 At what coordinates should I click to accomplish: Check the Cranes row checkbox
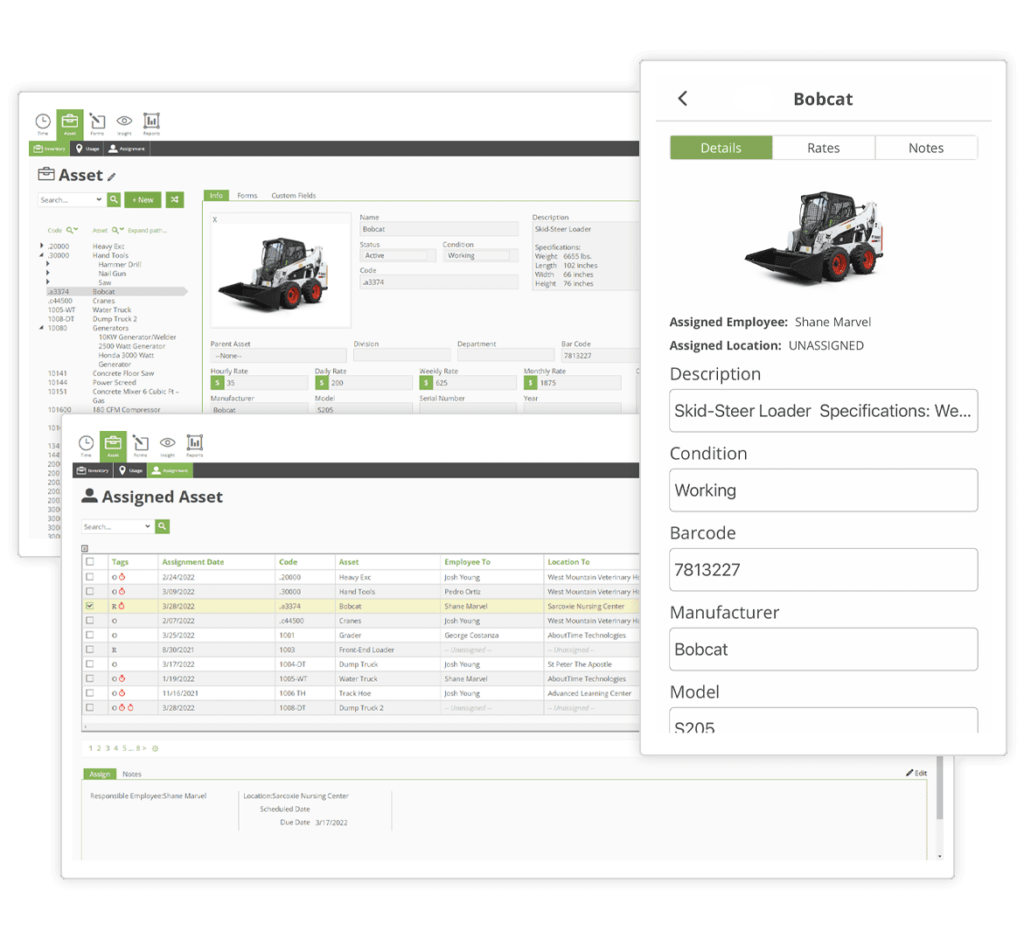(89, 621)
